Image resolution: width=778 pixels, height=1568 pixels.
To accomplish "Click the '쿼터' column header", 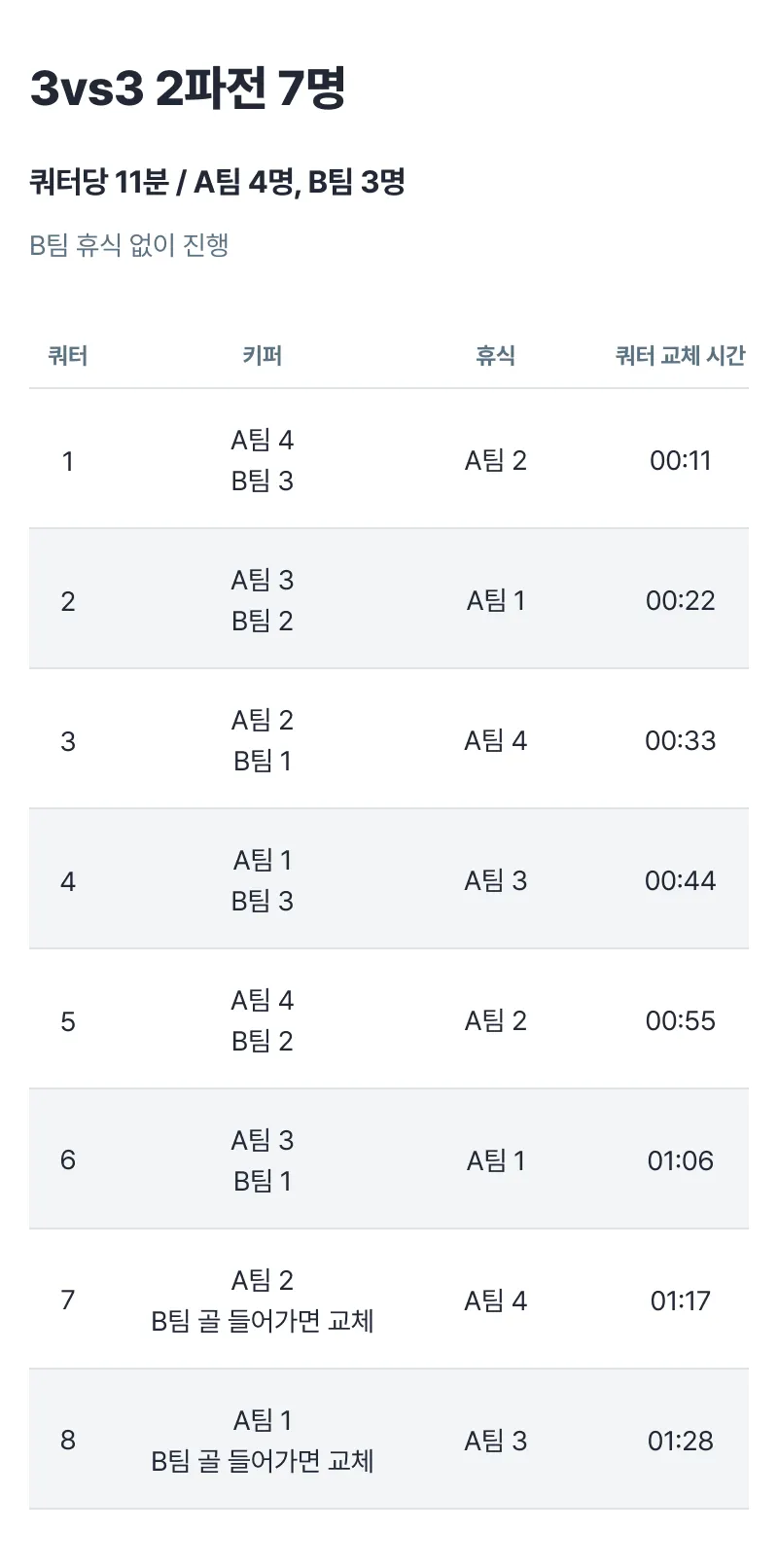I will (68, 356).
